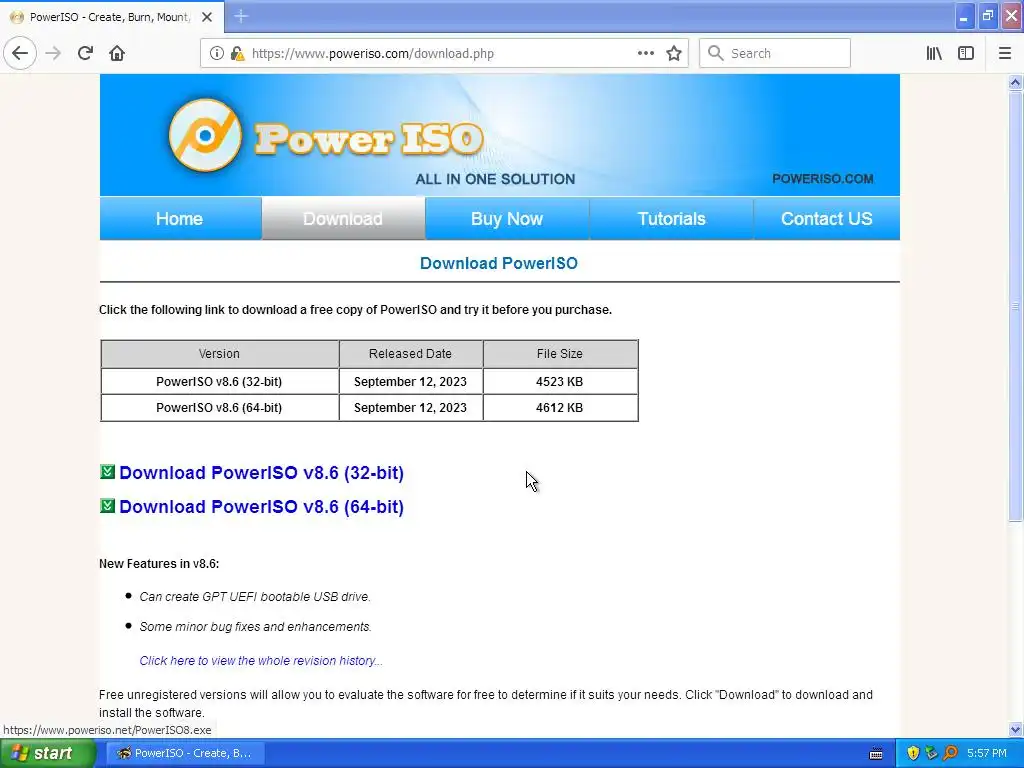1024x768 pixels.
Task: Click the green arrow icon beside 64-bit download
Action: pyautogui.click(x=107, y=505)
